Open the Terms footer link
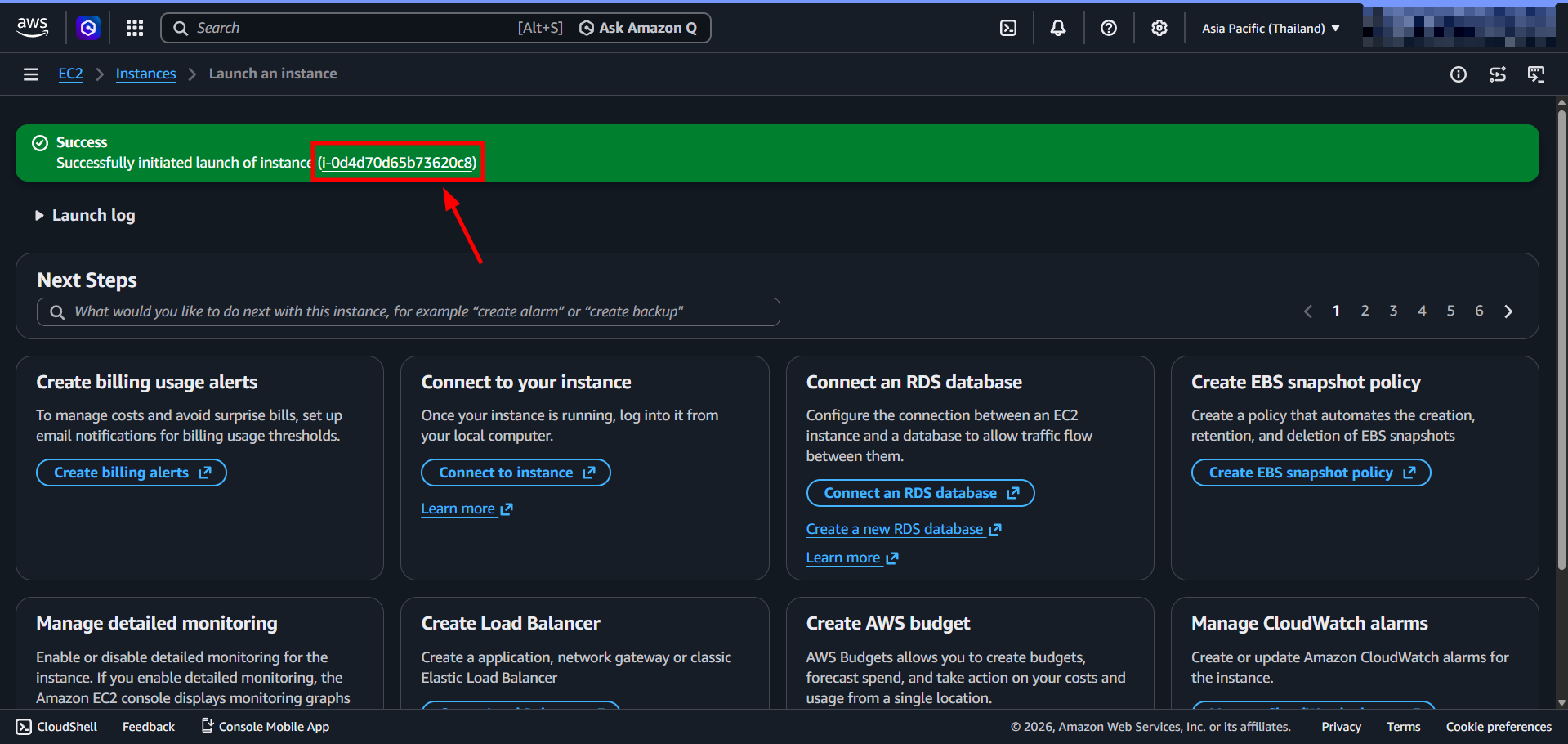Image resolution: width=1568 pixels, height=744 pixels. (1403, 727)
